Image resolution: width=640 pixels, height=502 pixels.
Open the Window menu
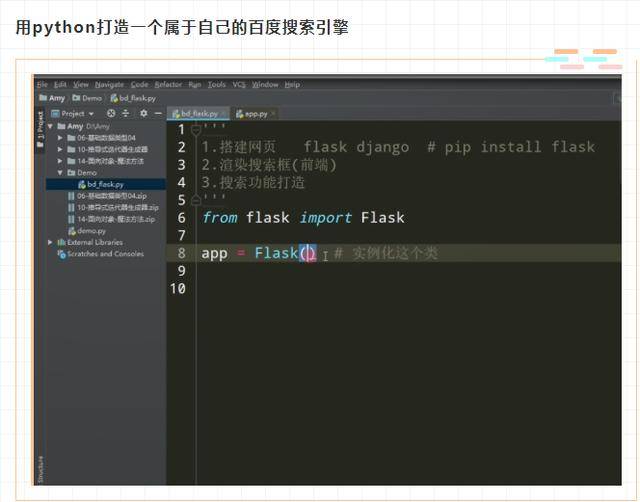[265, 84]
